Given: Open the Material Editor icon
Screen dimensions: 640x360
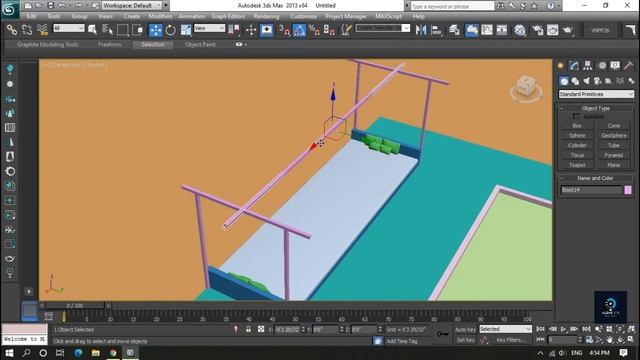Looking at the screenshot, I should click(520, 30).
